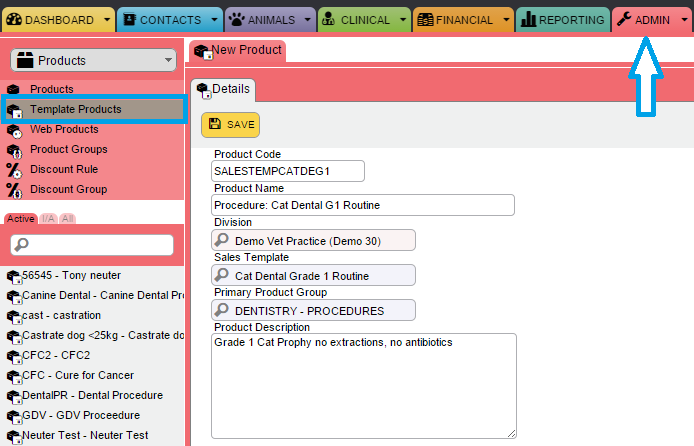Image resolution: width=694 pixels, height=446 pixels.
Task: Click the Cure for Cancer row box icon
Action: coord(14,377)
